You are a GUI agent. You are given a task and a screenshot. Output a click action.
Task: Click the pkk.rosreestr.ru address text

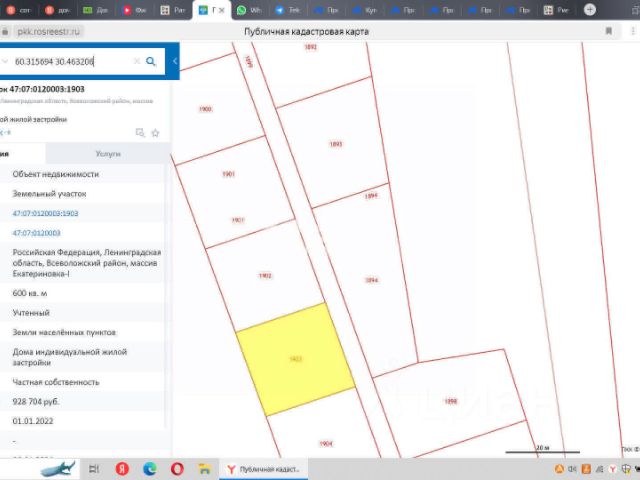tap(49, 31)
